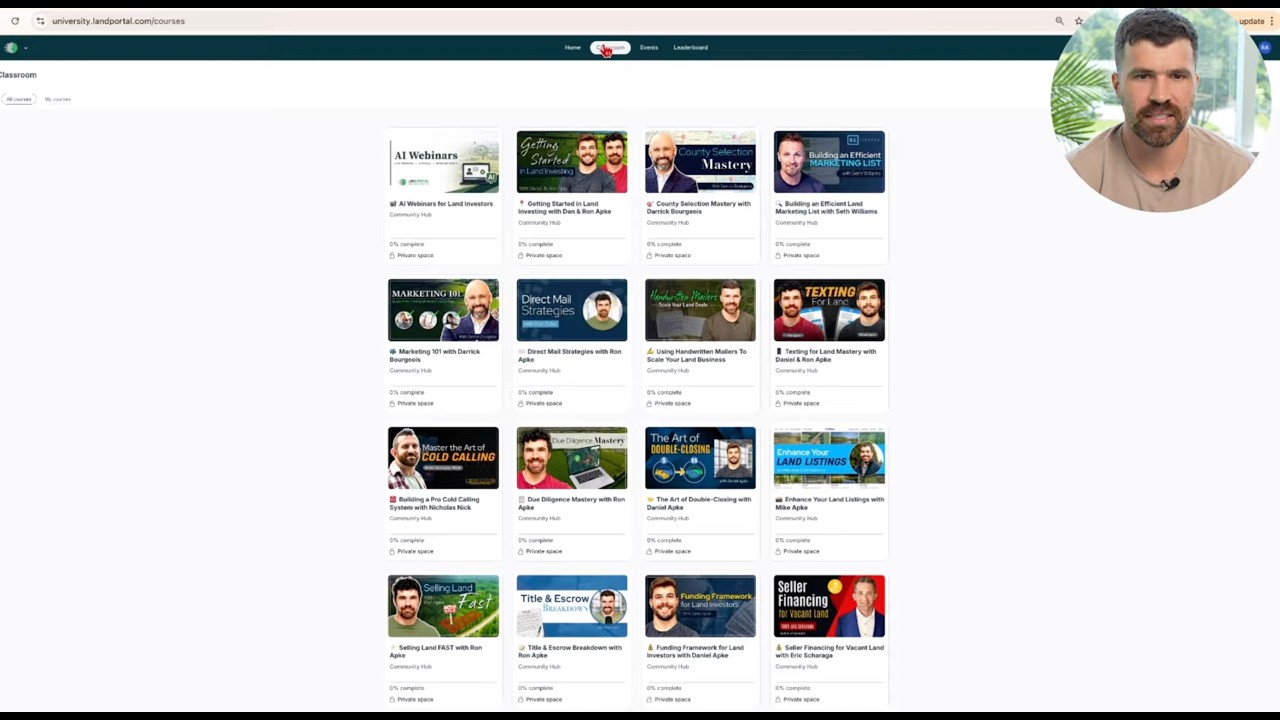Open Building an Efficient Marketing List thumbnail
Viewport: 1280px width, 720px height.
(x=829, y=162)
